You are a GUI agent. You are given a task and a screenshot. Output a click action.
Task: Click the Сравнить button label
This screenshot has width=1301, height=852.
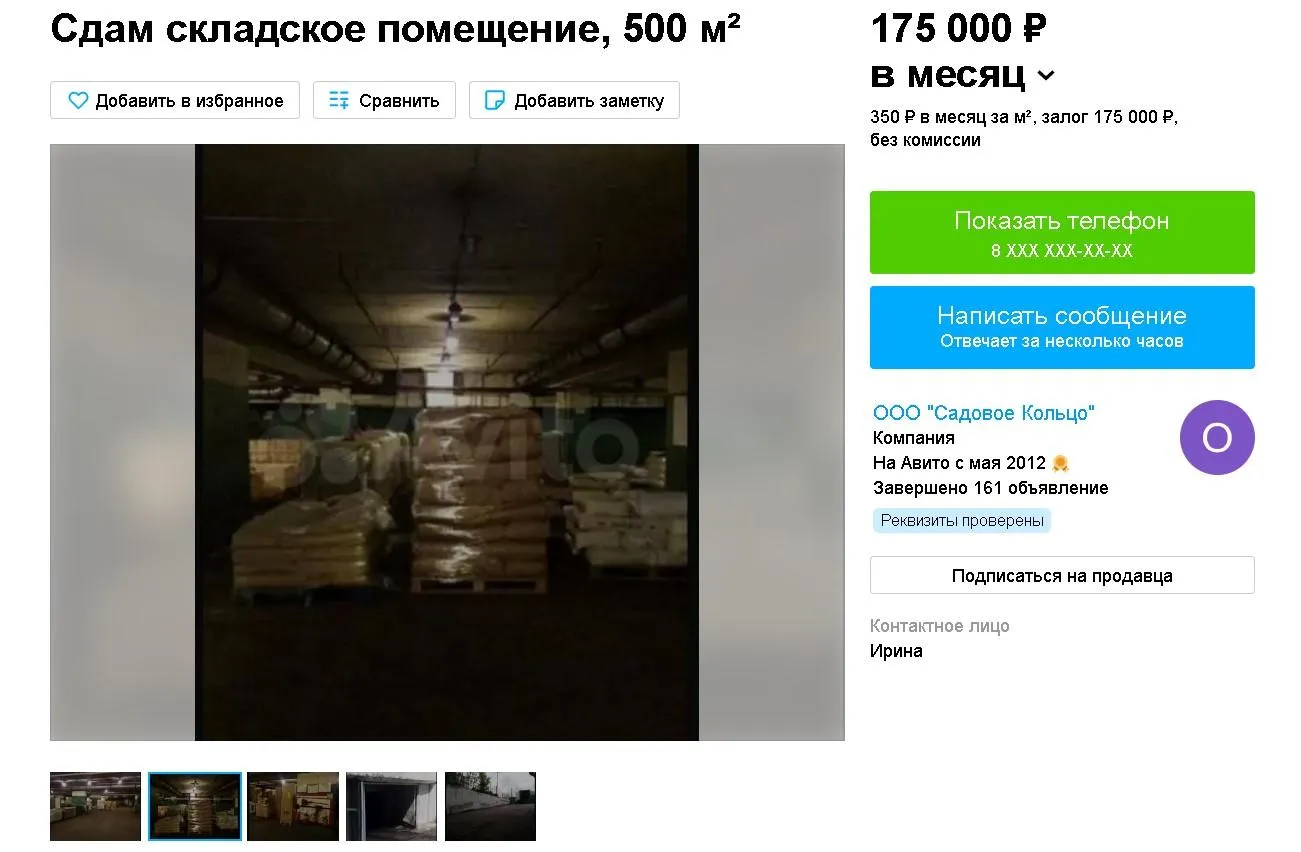click(399, 101)
